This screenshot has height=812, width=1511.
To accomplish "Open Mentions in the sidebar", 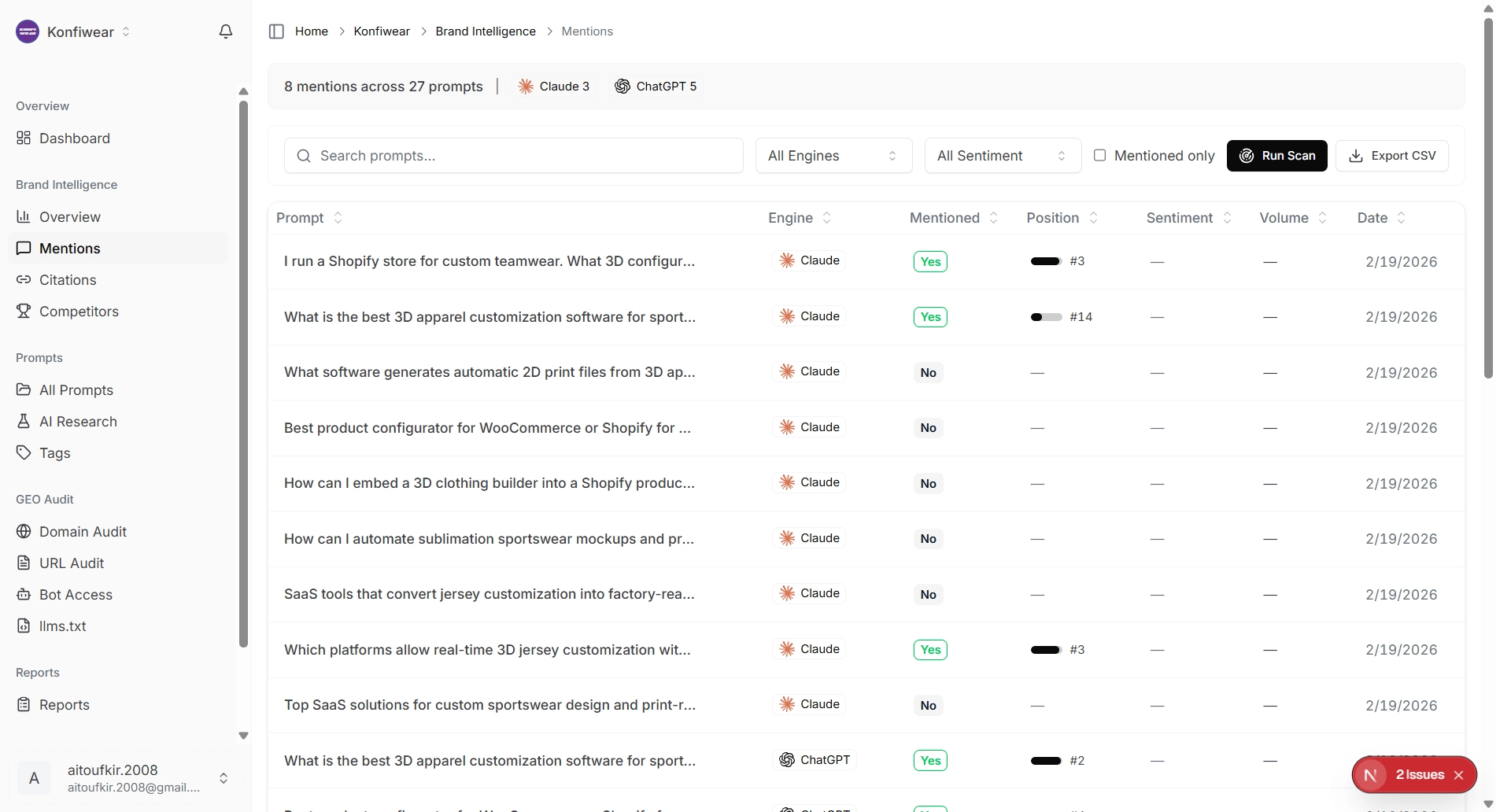I will coord(118,249).
